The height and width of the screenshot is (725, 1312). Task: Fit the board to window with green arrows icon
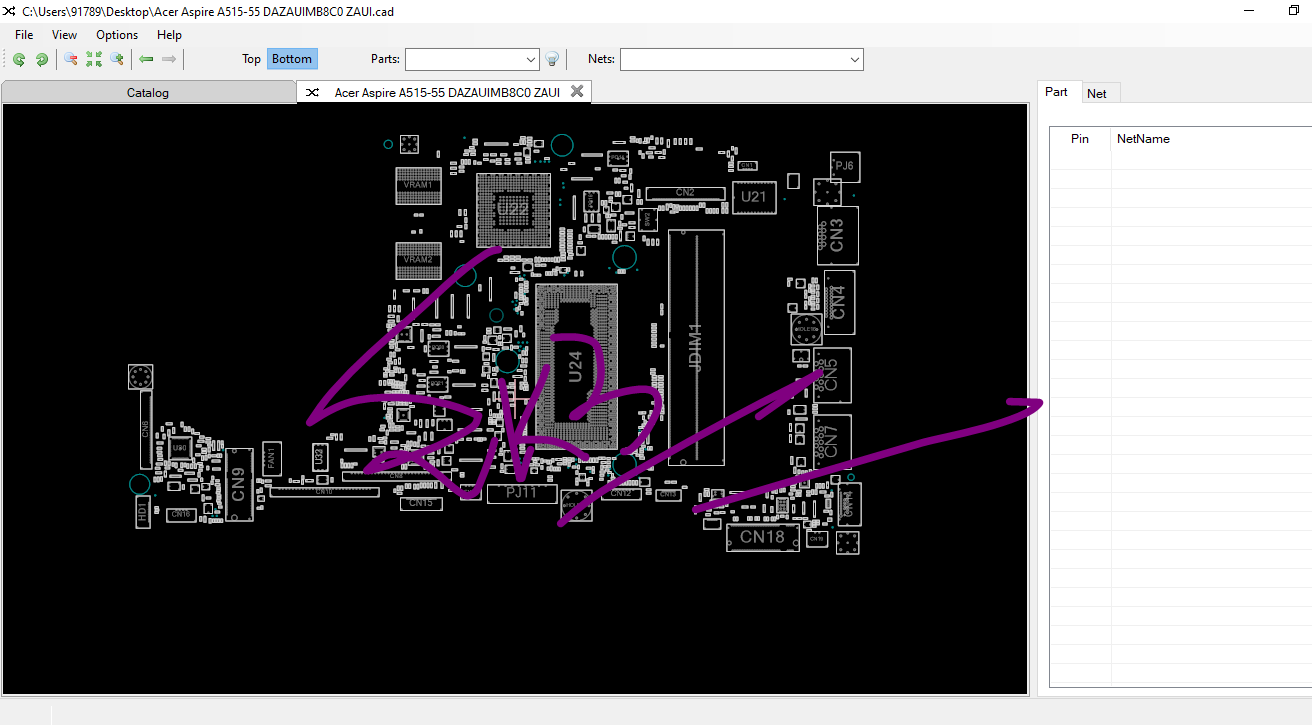[x=94, y=60]
